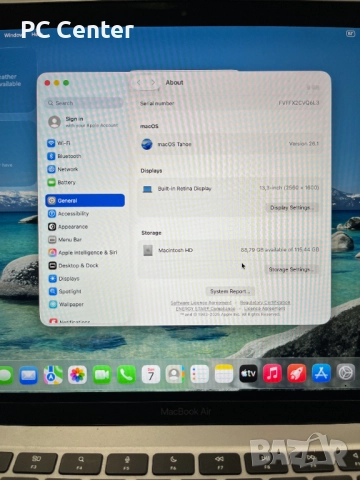Open the red rocket app in Dock

(x=297, y=373)
